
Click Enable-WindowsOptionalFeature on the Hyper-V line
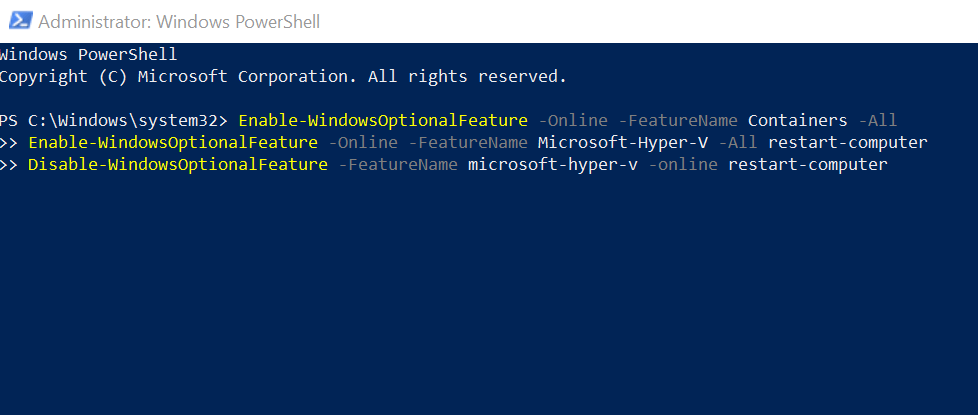pyautogui.click(x=173, y=143)
